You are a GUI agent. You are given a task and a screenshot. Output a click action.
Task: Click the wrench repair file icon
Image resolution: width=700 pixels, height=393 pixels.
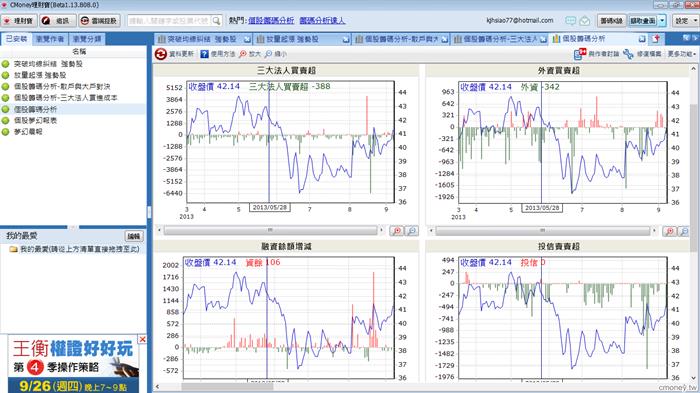pyautogui.click(x=628, y=54)
